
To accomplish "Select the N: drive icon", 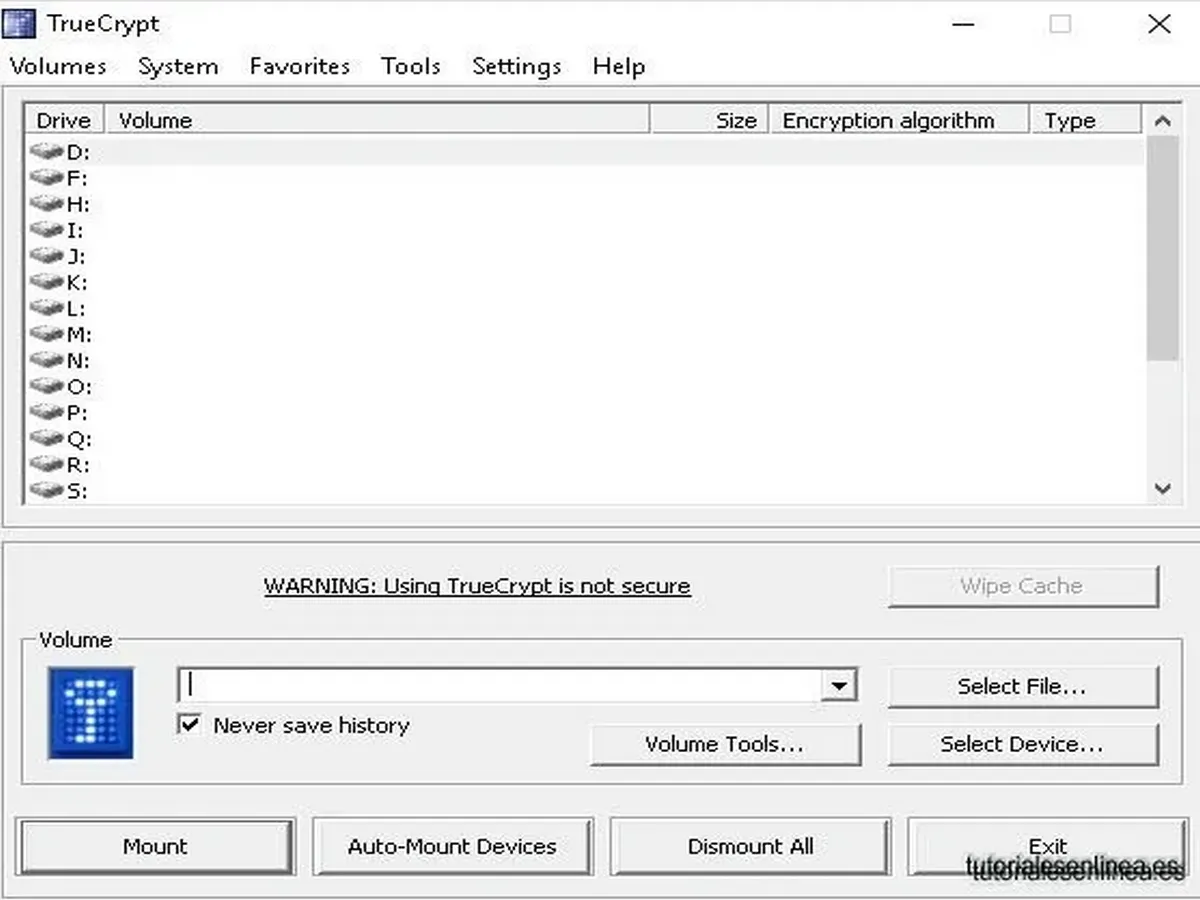I will click(47, 360).
